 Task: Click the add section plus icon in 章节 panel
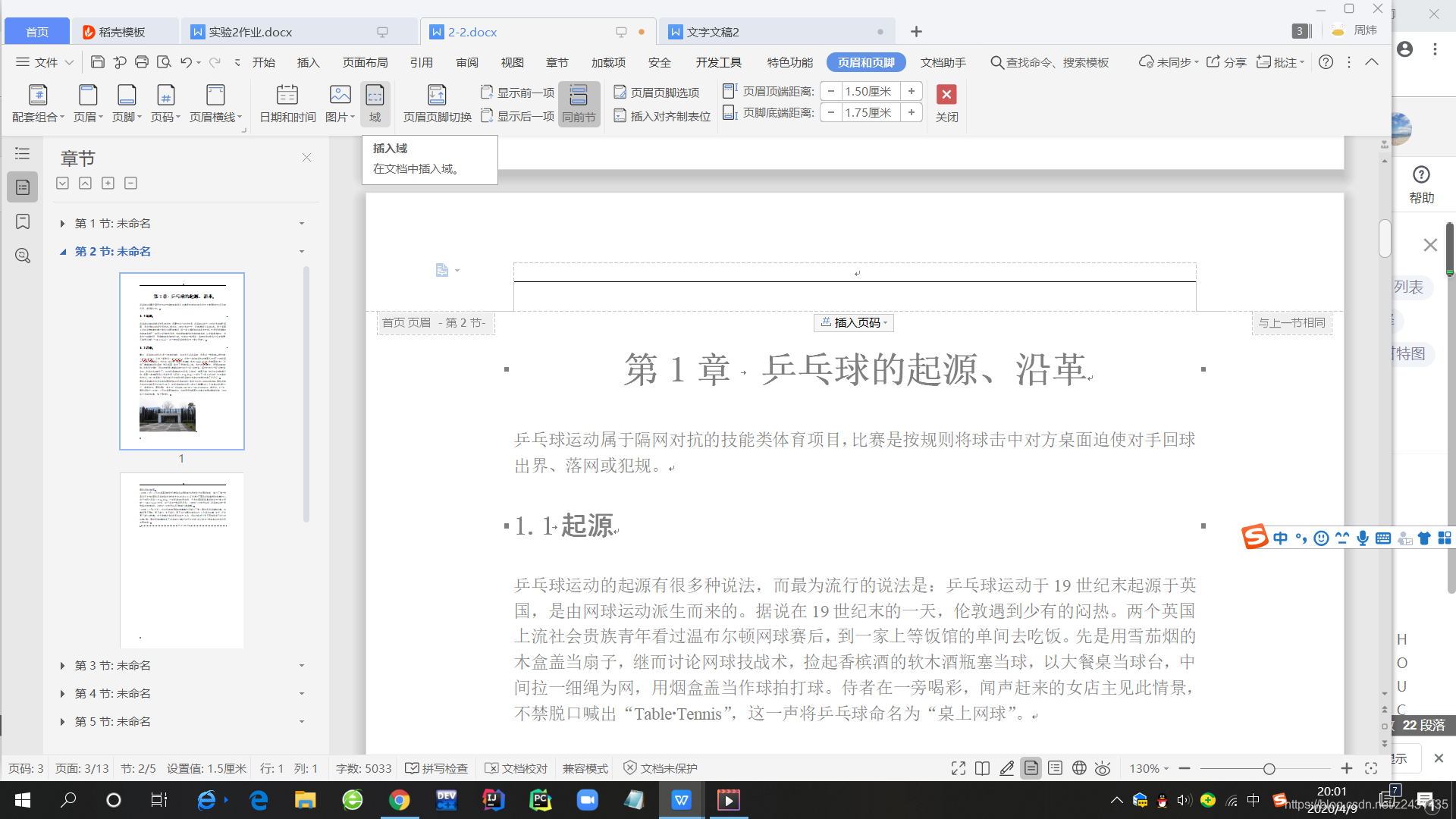[108, 183]
